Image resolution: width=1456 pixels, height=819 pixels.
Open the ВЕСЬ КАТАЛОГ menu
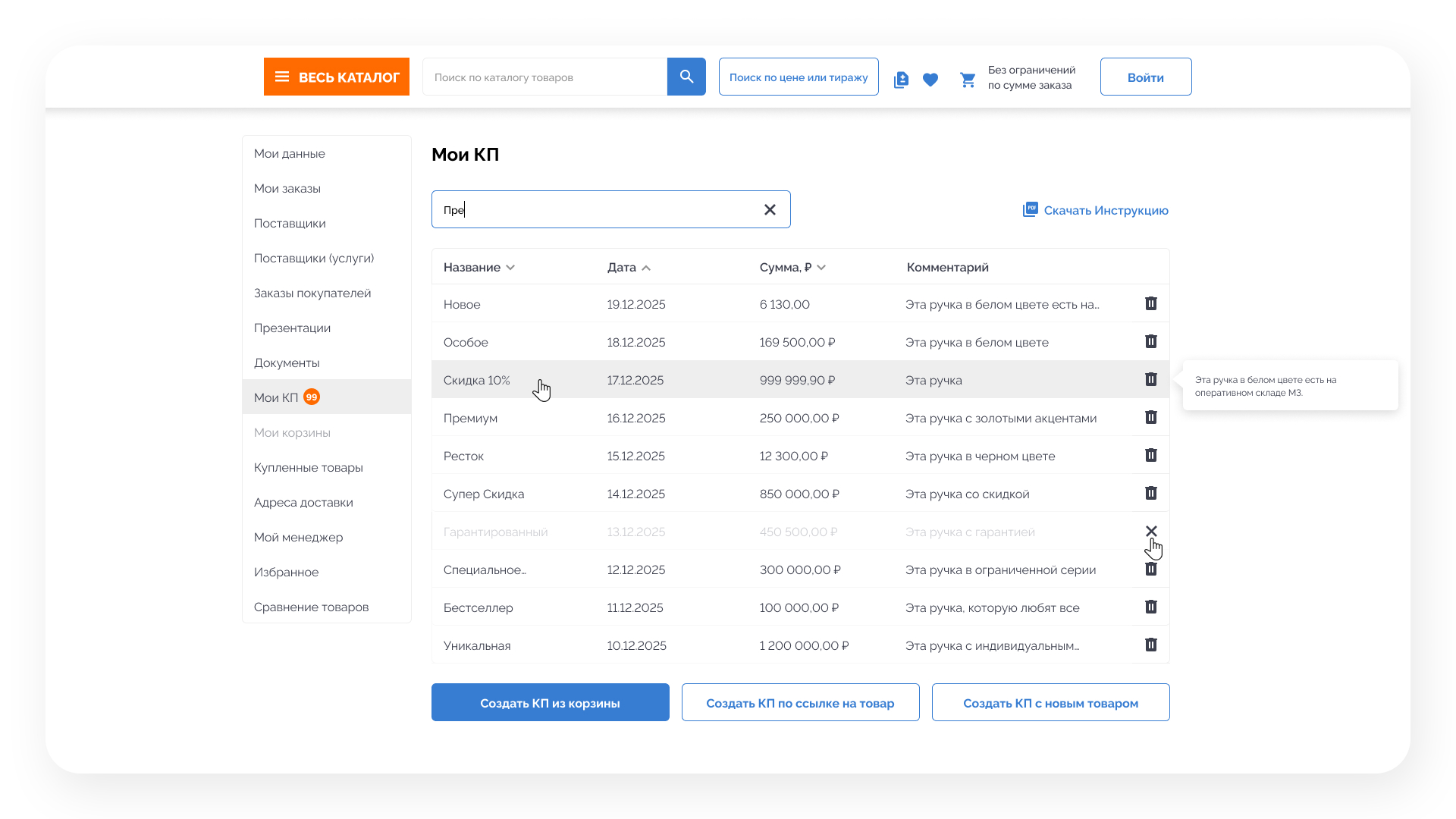click(x=337, y=77)
